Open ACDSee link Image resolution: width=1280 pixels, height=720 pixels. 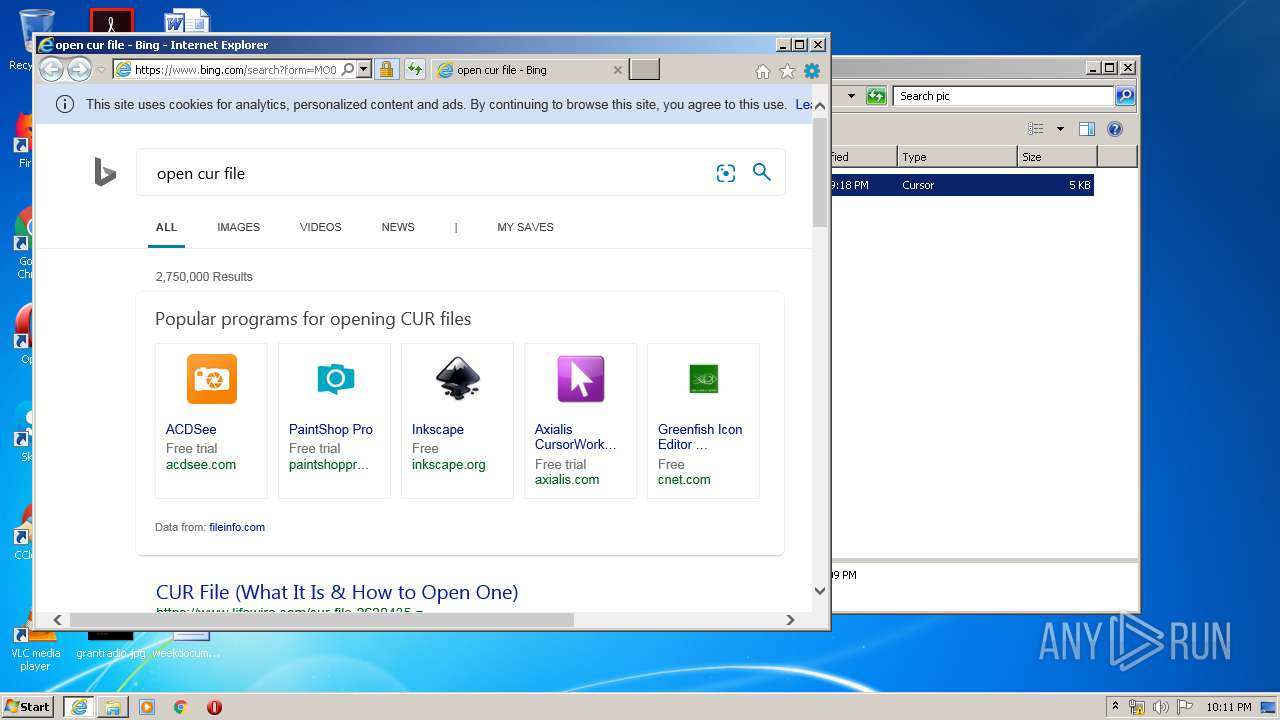click(x=191, y=429)
